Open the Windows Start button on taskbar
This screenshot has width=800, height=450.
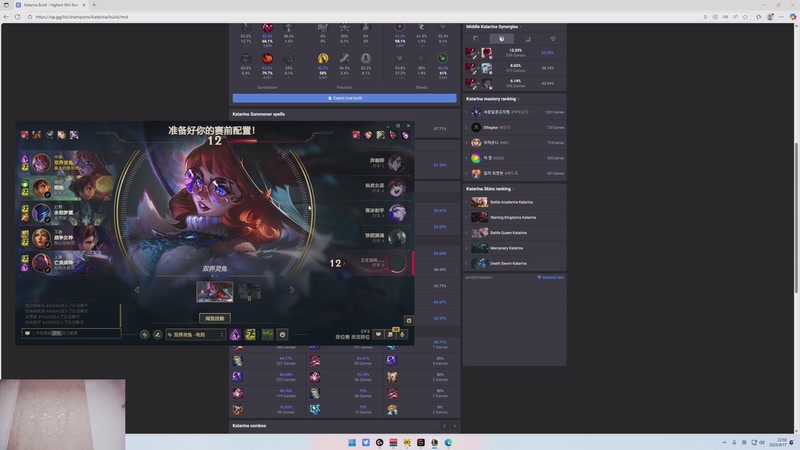352,442
